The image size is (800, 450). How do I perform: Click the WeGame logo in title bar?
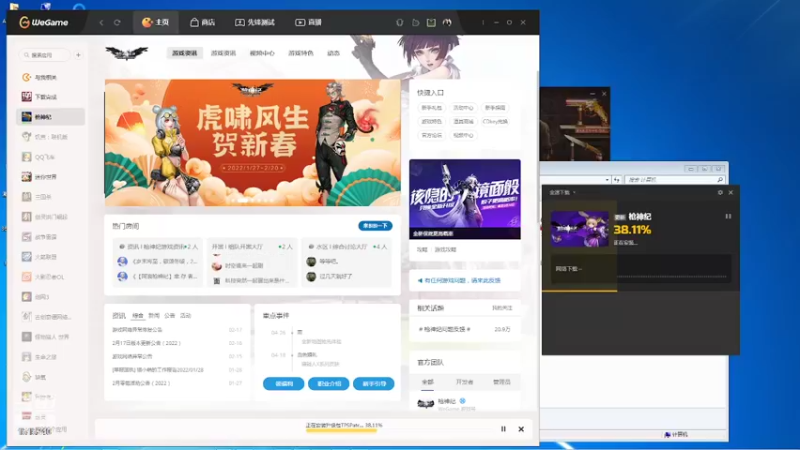pyautogui.click(x=43, y=22)
